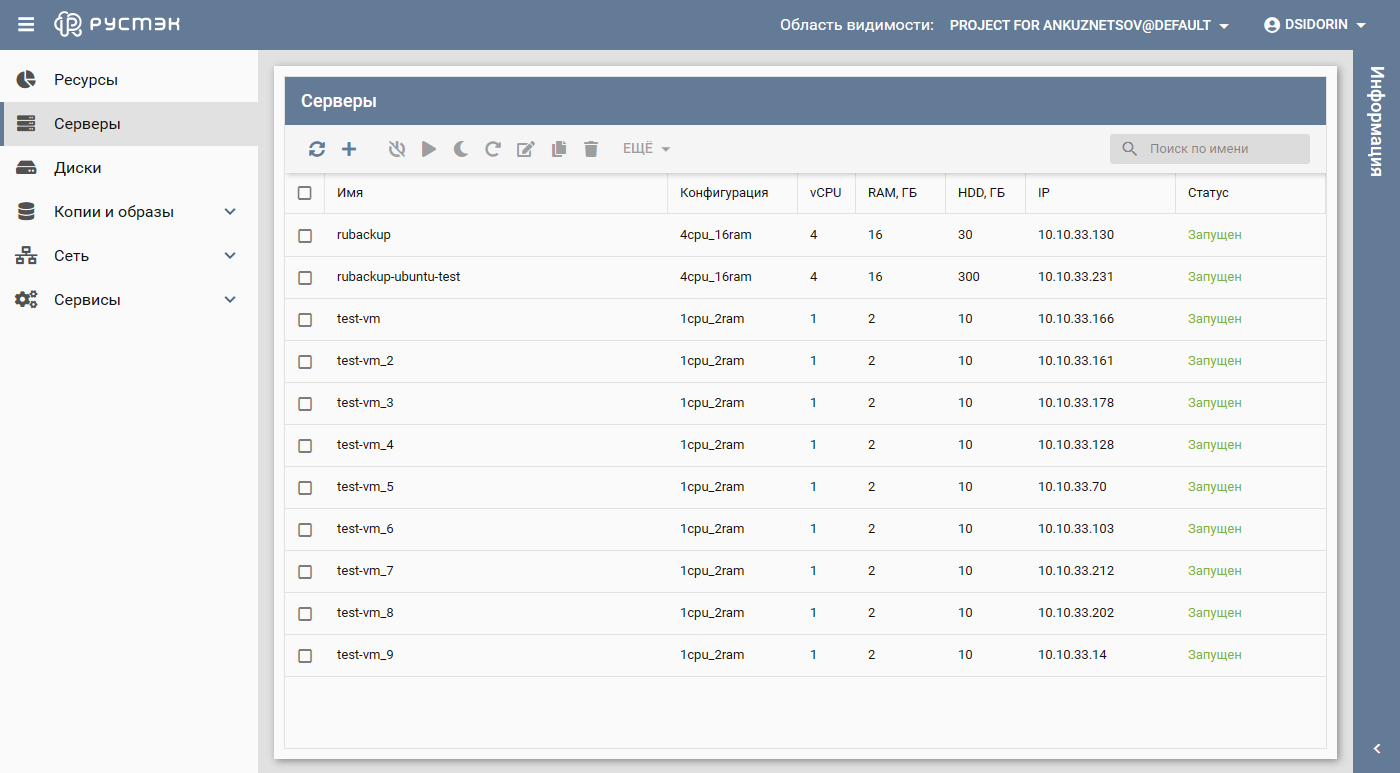Tick the test-vm_3 checkbox
Viewport: 1400px width, 773px height.
click(x=305, y=404)
